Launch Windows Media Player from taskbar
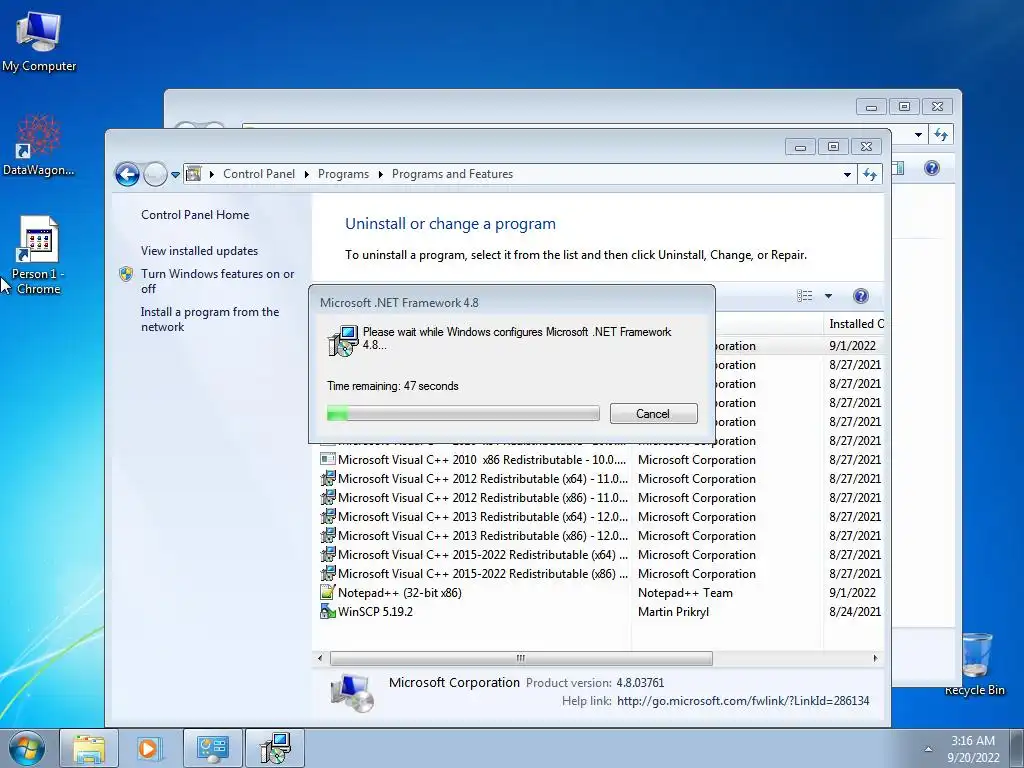 pos(149,748)
